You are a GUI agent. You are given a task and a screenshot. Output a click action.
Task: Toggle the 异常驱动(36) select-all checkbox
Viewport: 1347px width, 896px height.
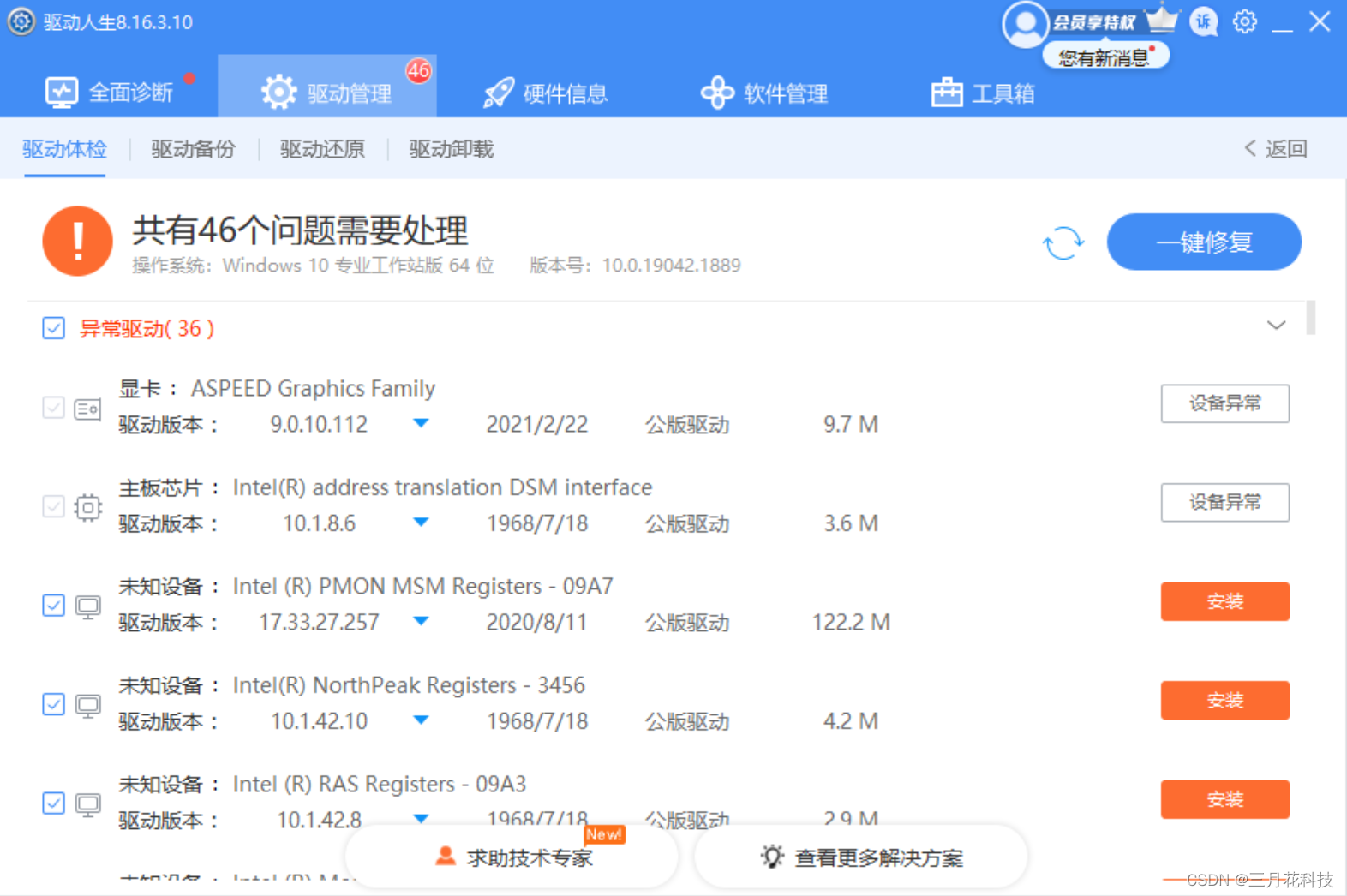pos(53,328)
